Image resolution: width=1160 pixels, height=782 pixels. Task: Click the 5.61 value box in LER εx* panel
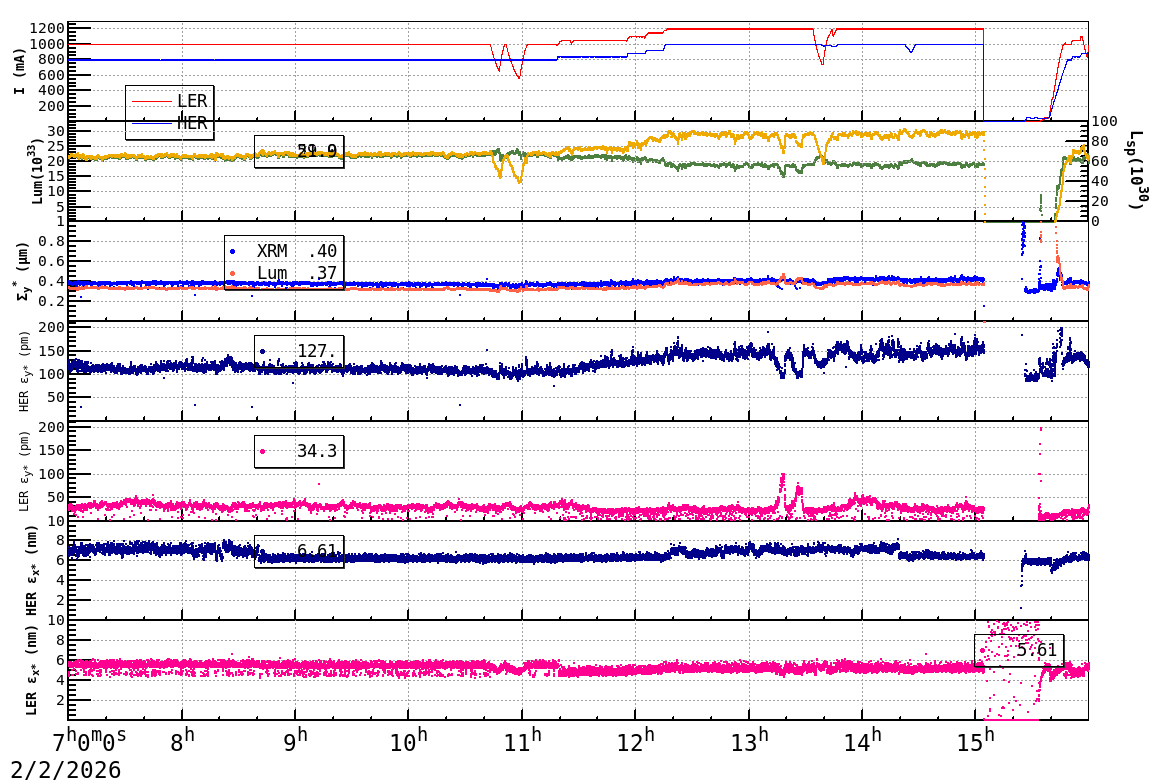click(1019, 650)
